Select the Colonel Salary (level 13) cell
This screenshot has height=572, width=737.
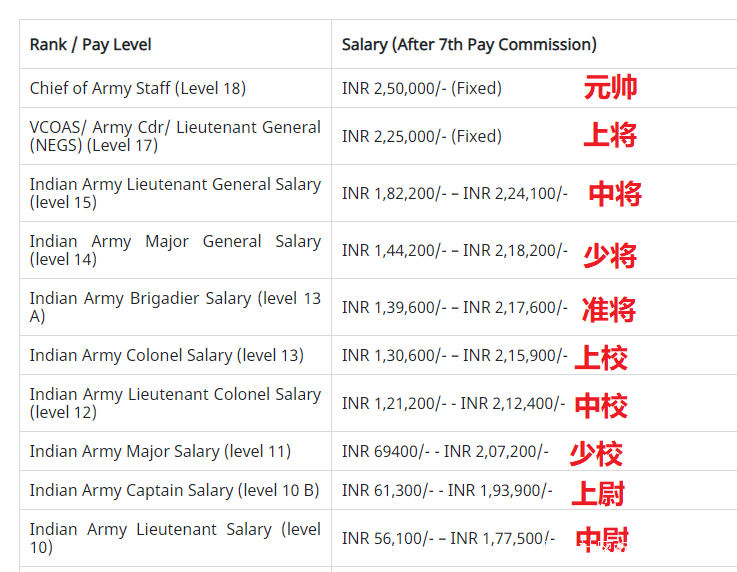click(167, 355)
